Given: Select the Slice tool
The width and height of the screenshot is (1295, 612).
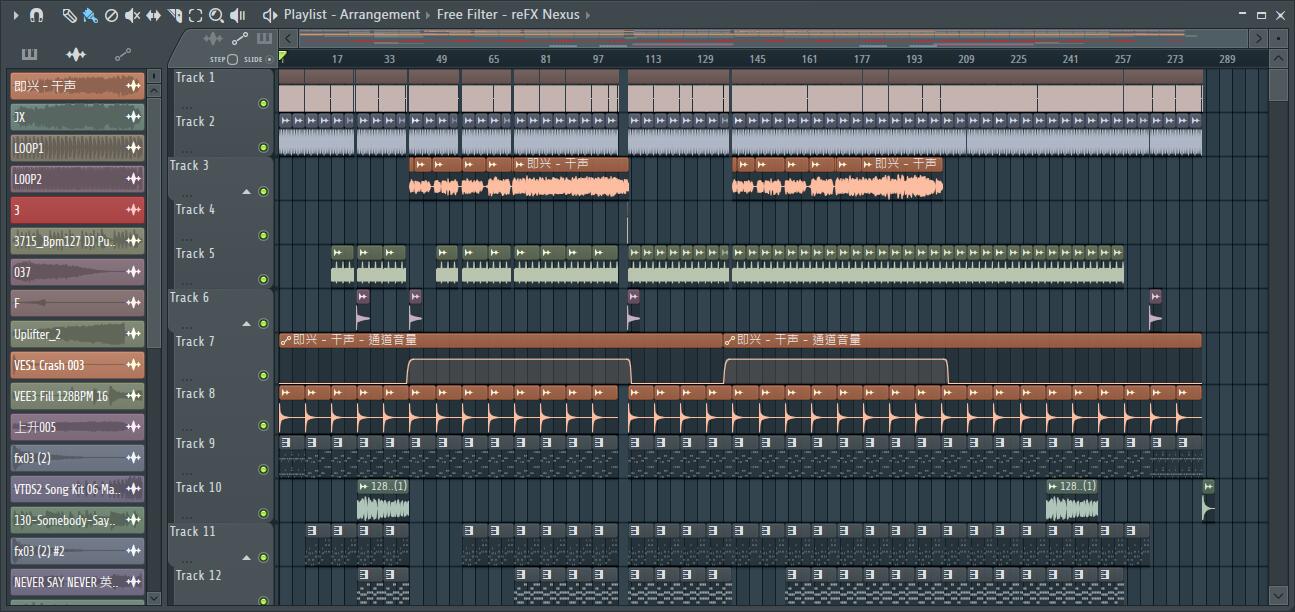Looking at the screenshot, I should (x=174, y=15).
